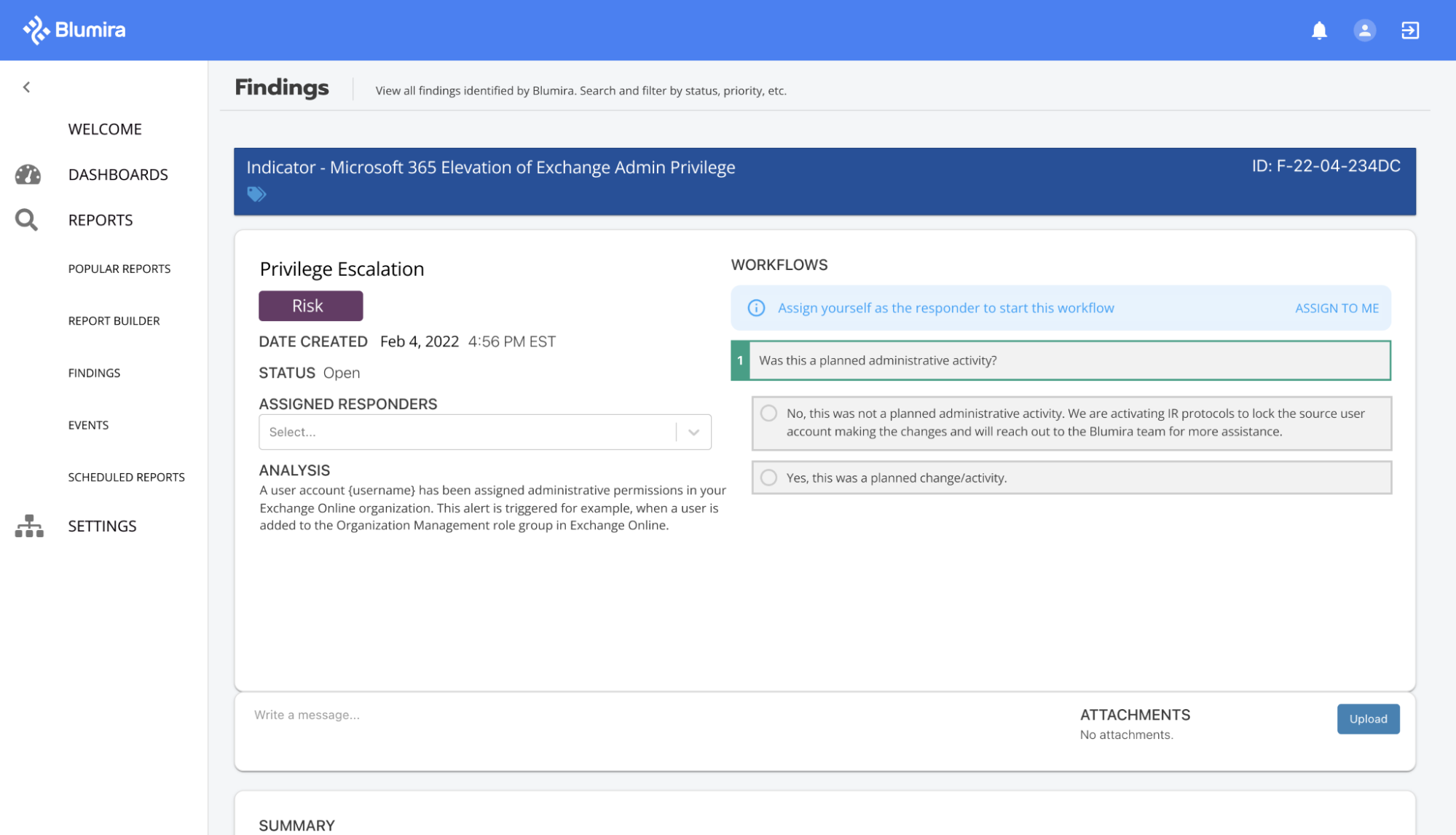Select 'Yes, this was a planned change' radio
The height and width of the screenshot is (835, 1456).
tap(768, 478)
